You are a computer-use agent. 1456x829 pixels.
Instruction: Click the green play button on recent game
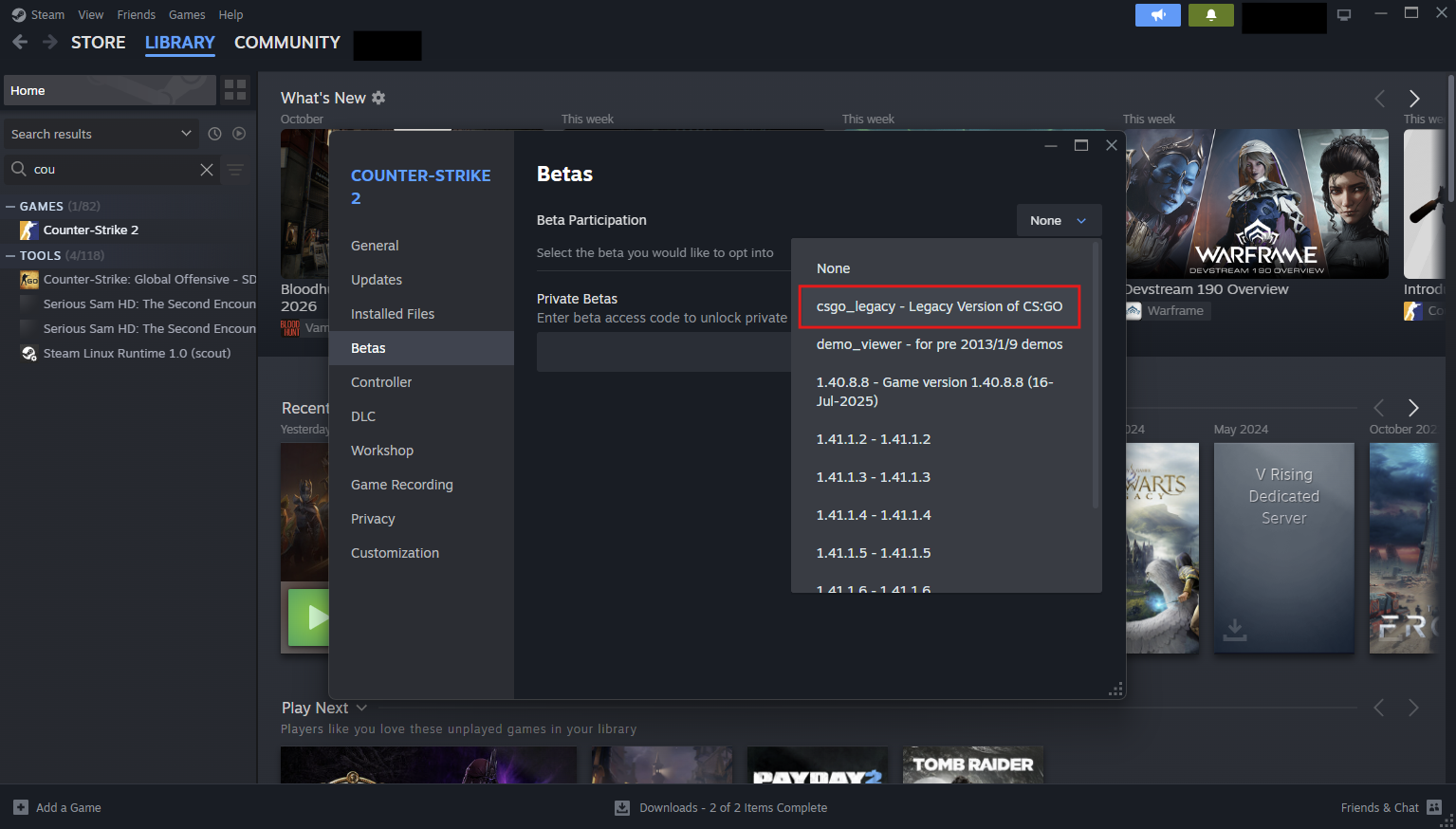pyautogui.click(x=309, y=617)
